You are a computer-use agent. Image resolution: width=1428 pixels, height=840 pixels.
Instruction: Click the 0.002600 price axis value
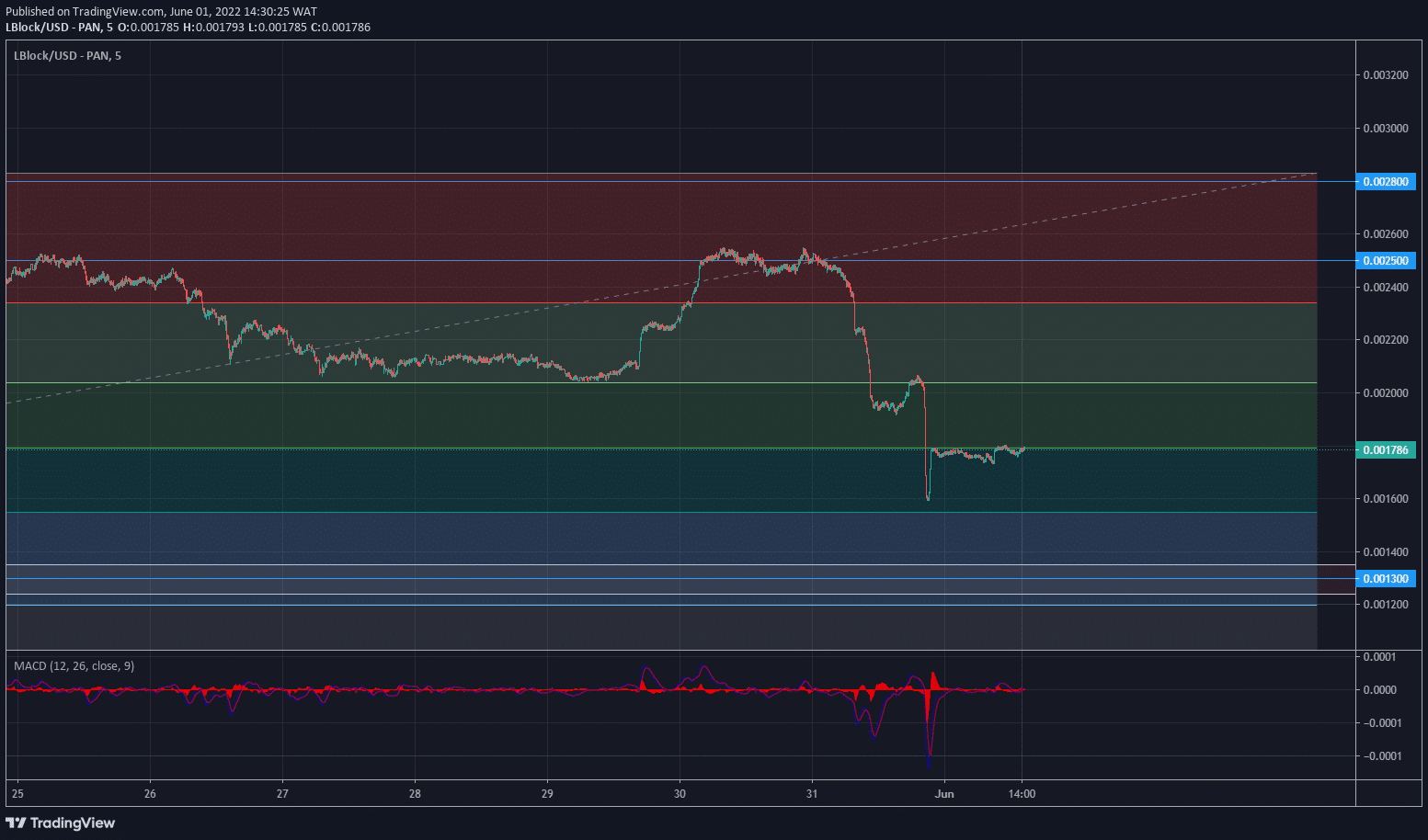pos(1386,234)
